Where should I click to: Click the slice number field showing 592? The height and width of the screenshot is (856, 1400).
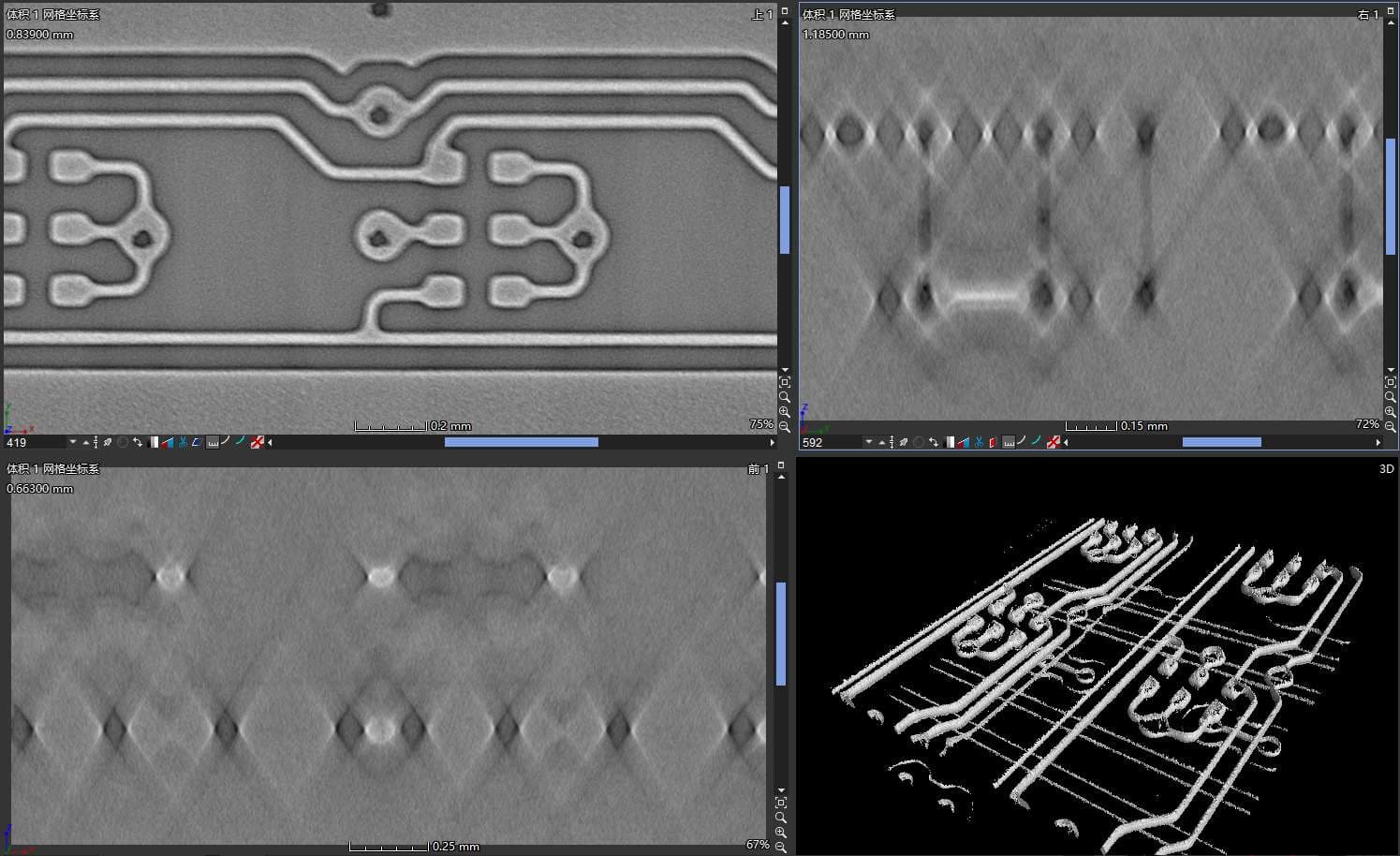[830, 442]
